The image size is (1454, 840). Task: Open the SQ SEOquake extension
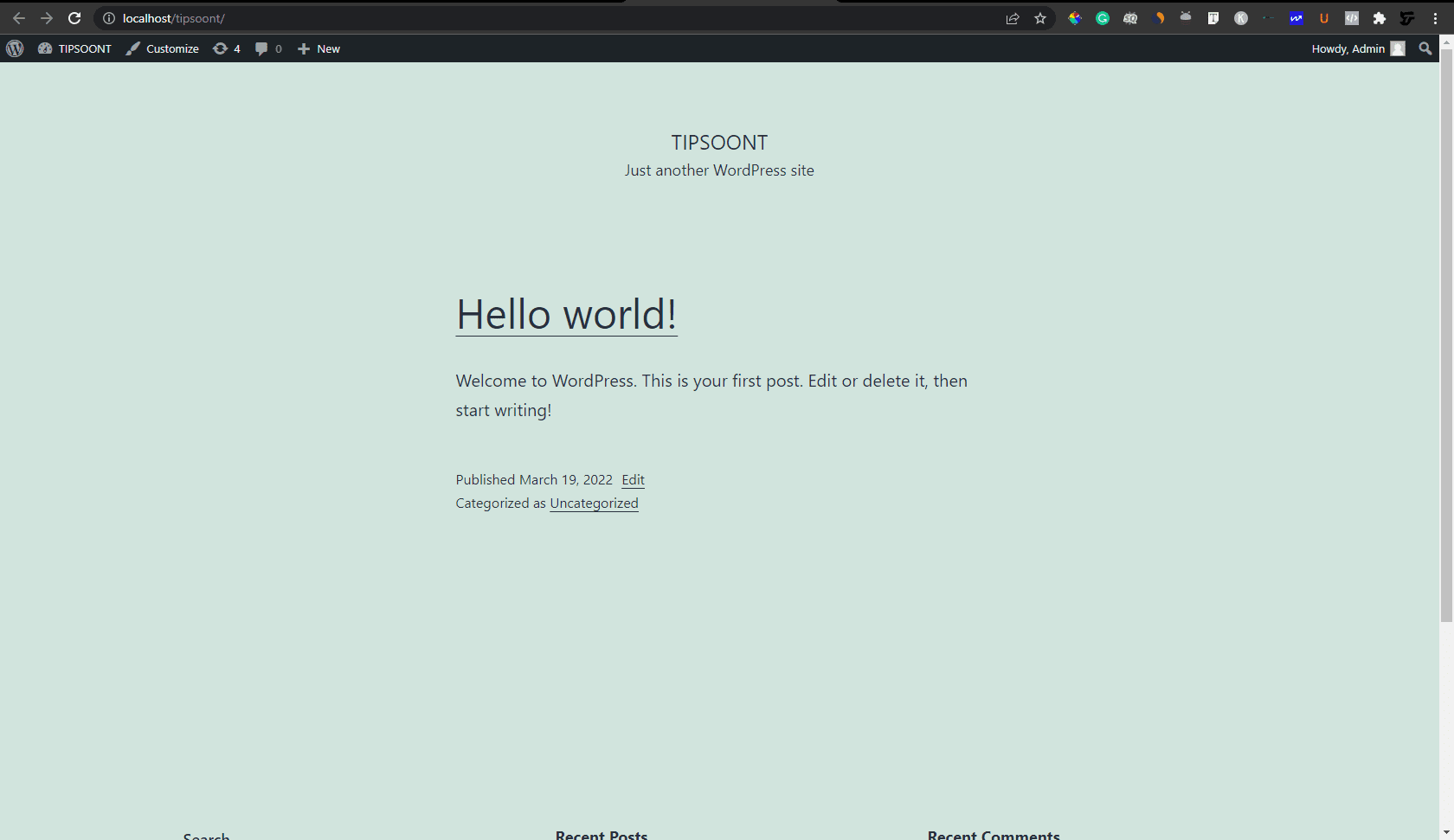click(1130, 18)
